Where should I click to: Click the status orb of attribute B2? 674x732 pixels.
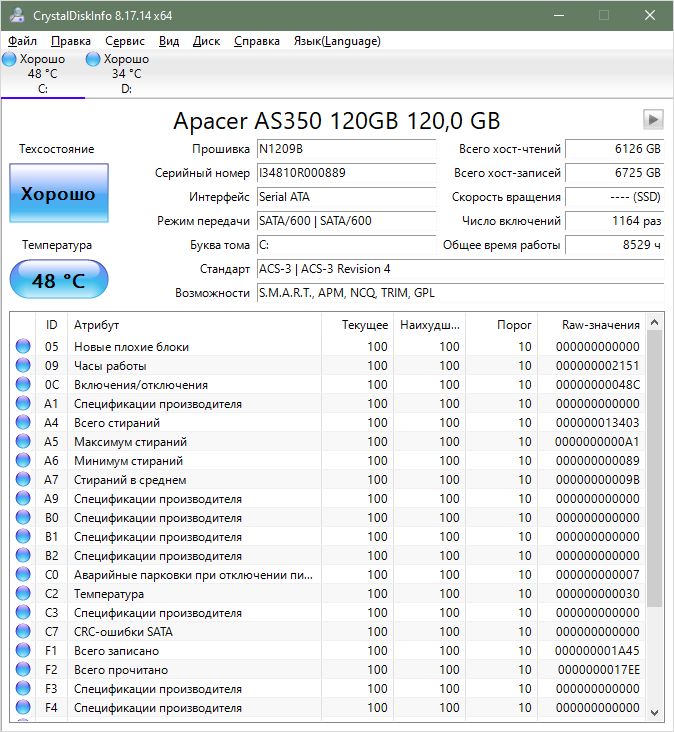pyautogui.click(x=23, y=556)
